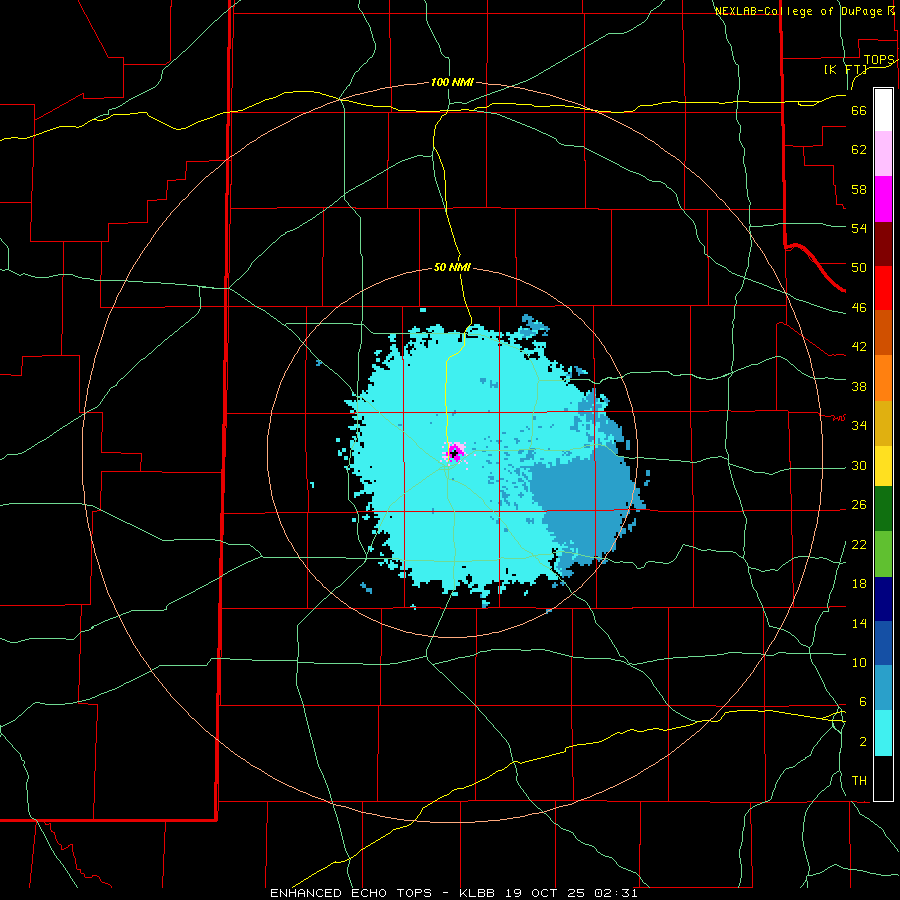Viewport: 900px width, 900px height.
Task: Click the legend value 6
Action: pos(862,702)
